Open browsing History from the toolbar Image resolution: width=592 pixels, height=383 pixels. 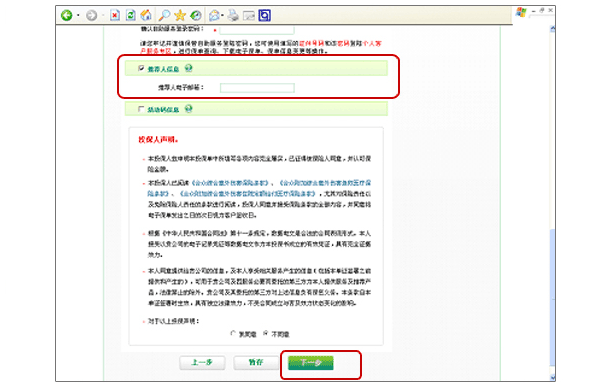coord(196,15)
